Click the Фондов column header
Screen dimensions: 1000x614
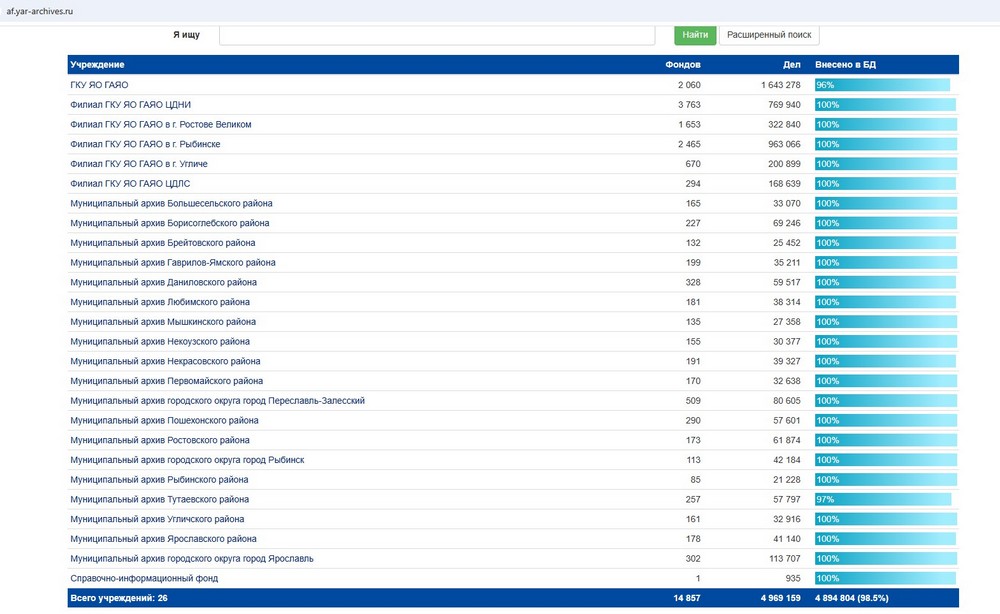tap(682, 64)
